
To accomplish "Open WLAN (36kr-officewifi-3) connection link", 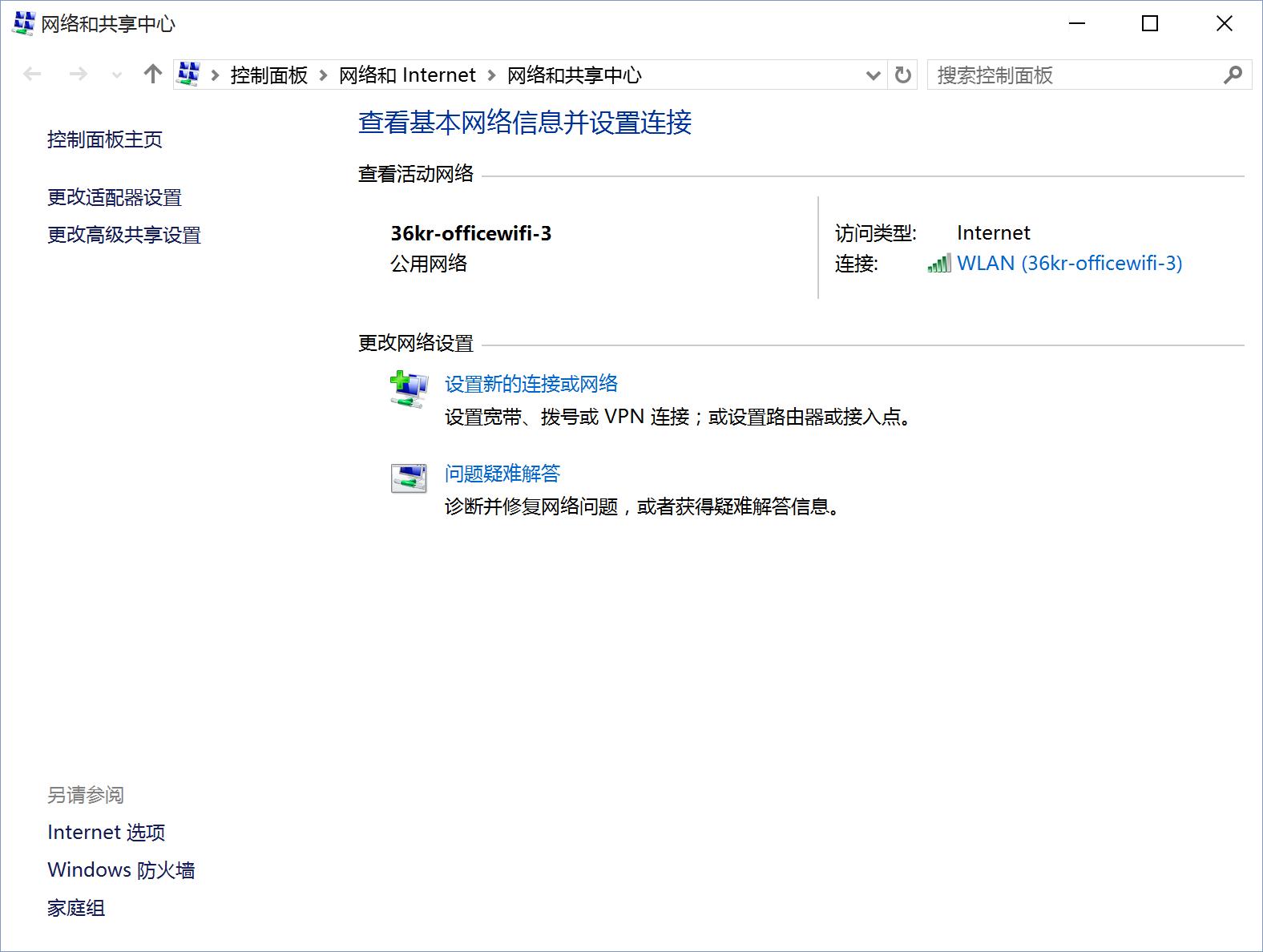I will pos(1070,263).
